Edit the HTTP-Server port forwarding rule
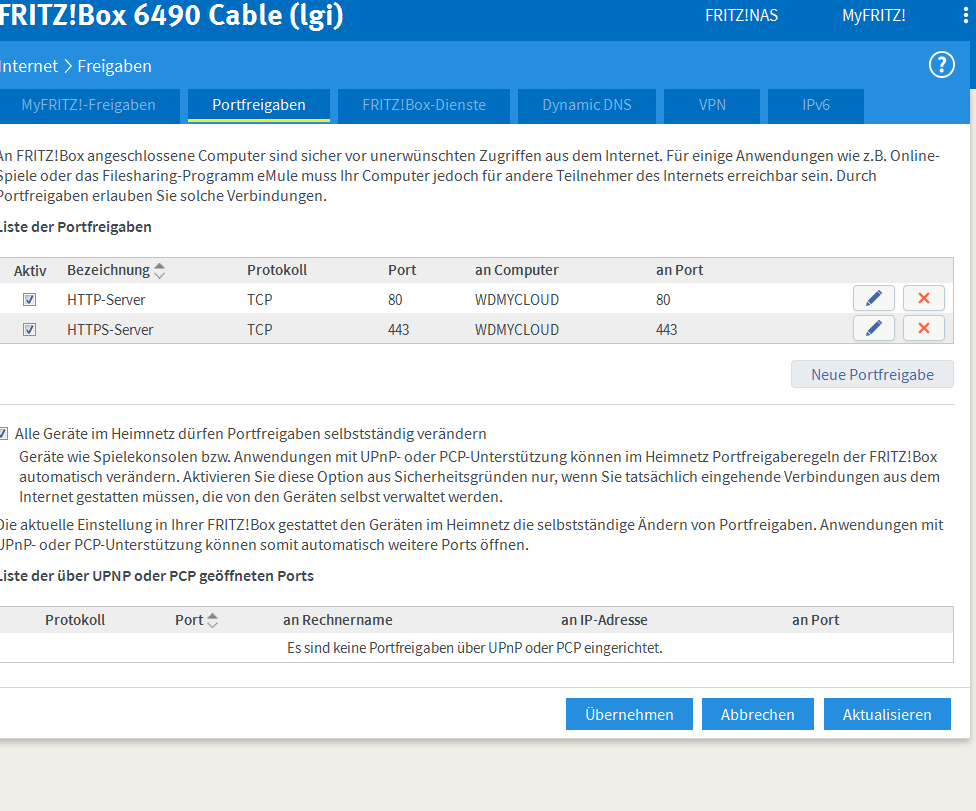Image resolution: width=976 pixels, height=811 pixels. pyautogui.click(x=874, y=298)
